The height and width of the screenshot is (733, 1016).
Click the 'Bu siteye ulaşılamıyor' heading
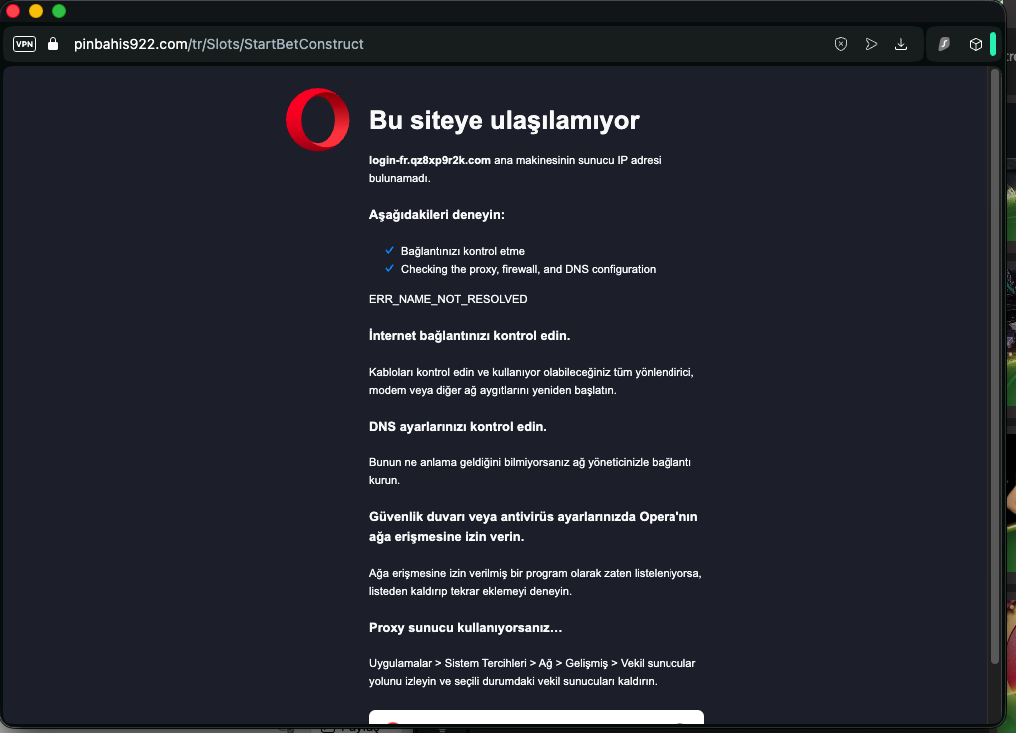[x=504, y=120]
